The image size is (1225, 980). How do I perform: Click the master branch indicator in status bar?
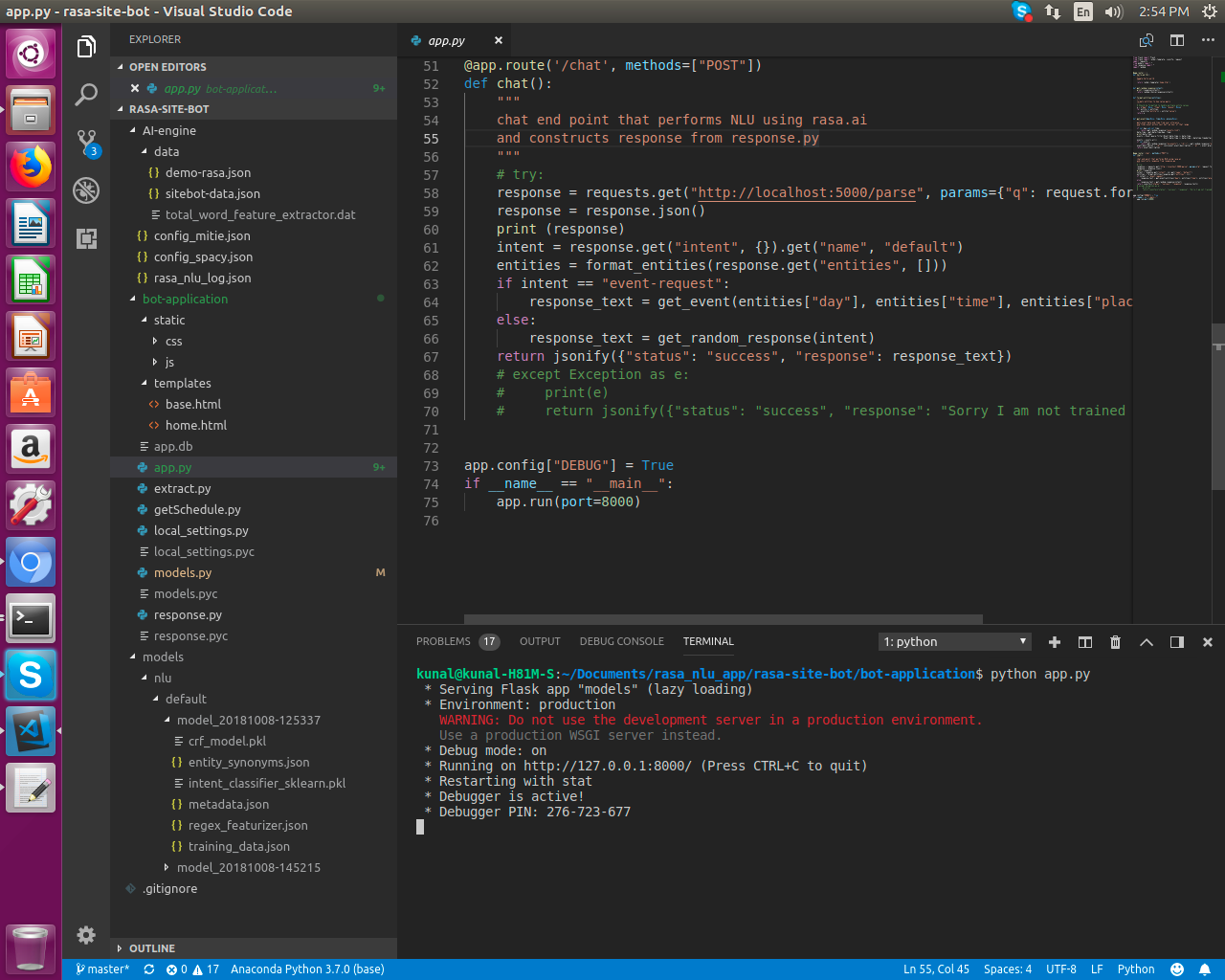[102, 969]
